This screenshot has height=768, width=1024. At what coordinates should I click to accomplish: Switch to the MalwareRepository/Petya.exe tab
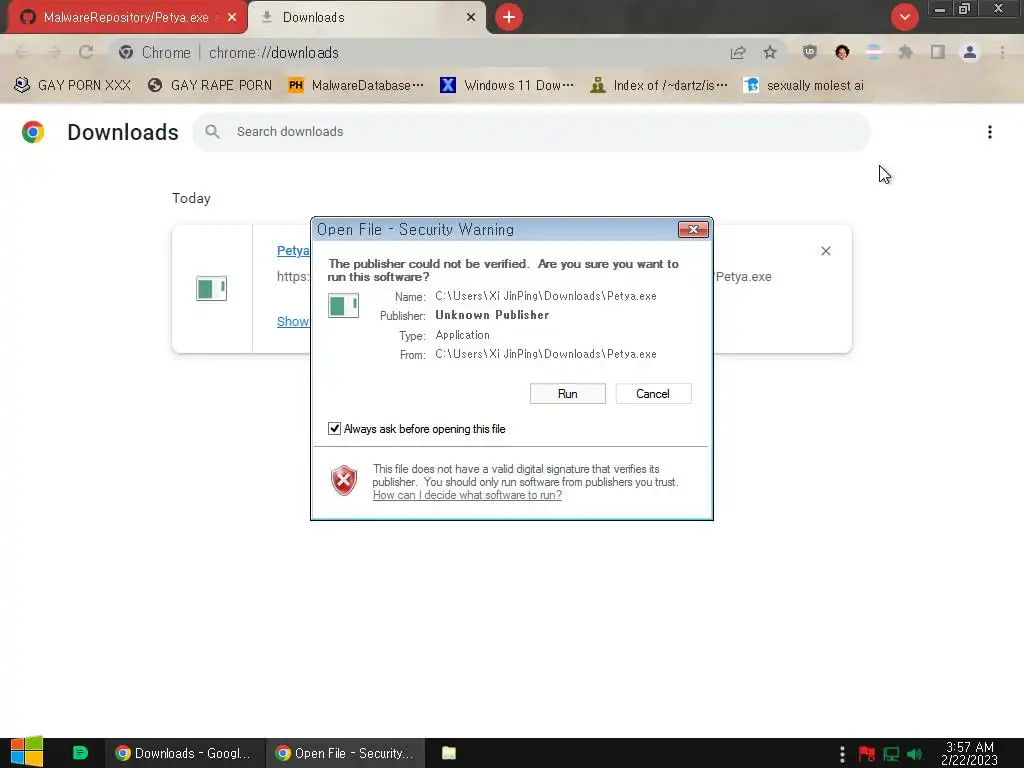(x=125, y=18)
